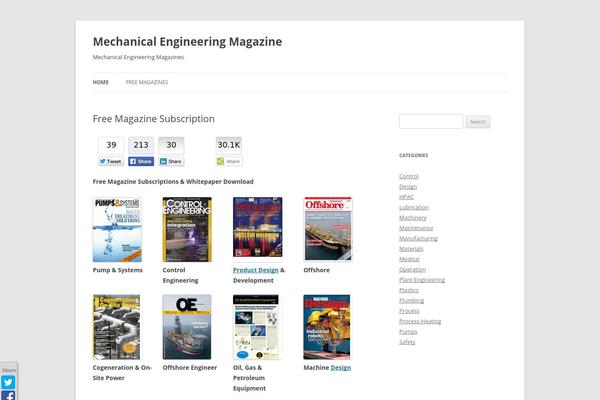
Task: Click the Design link after Machine
Action: (341, 367)
